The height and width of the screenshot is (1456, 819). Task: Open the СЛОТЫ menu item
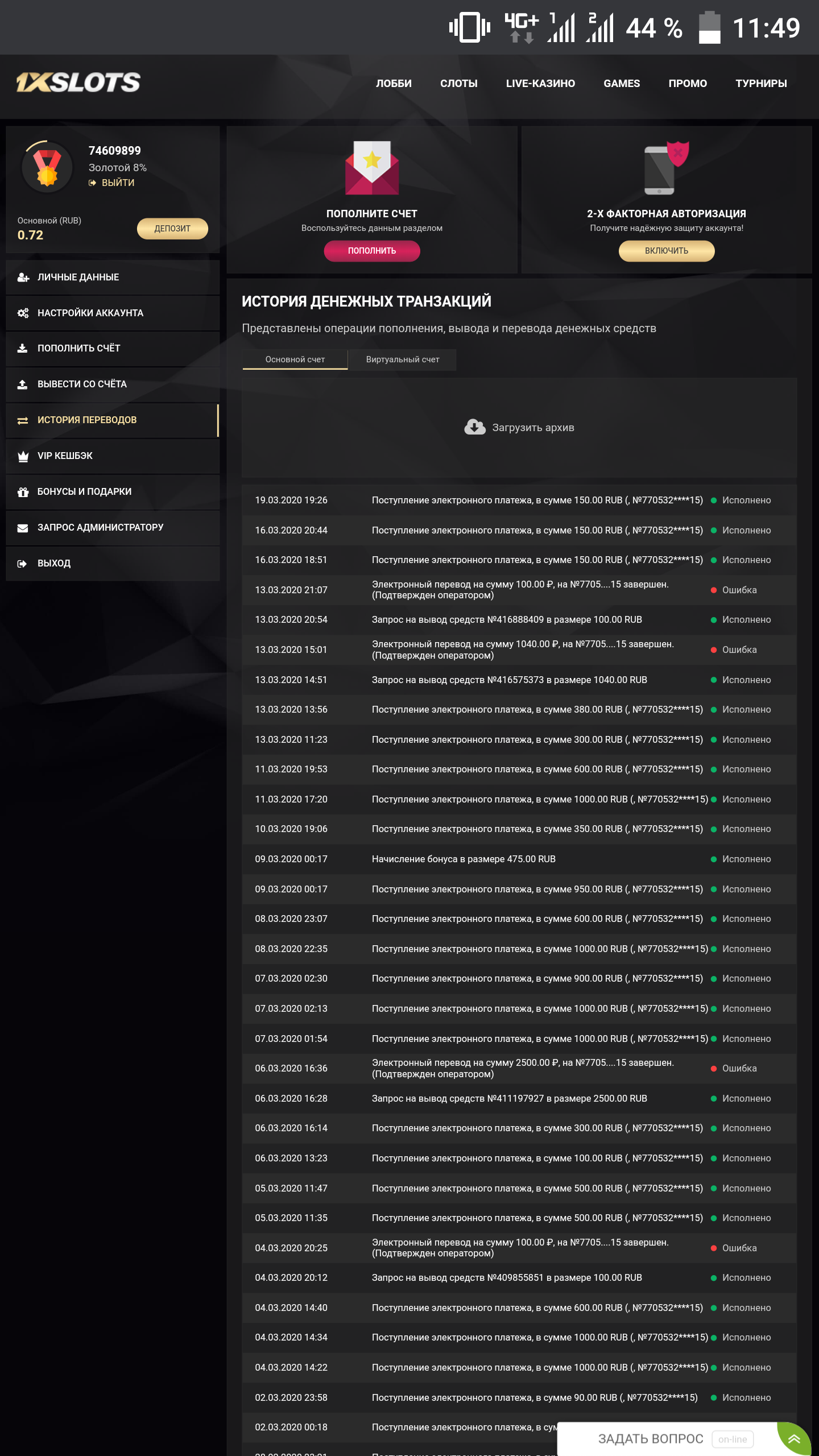click(x=458, y=84)
